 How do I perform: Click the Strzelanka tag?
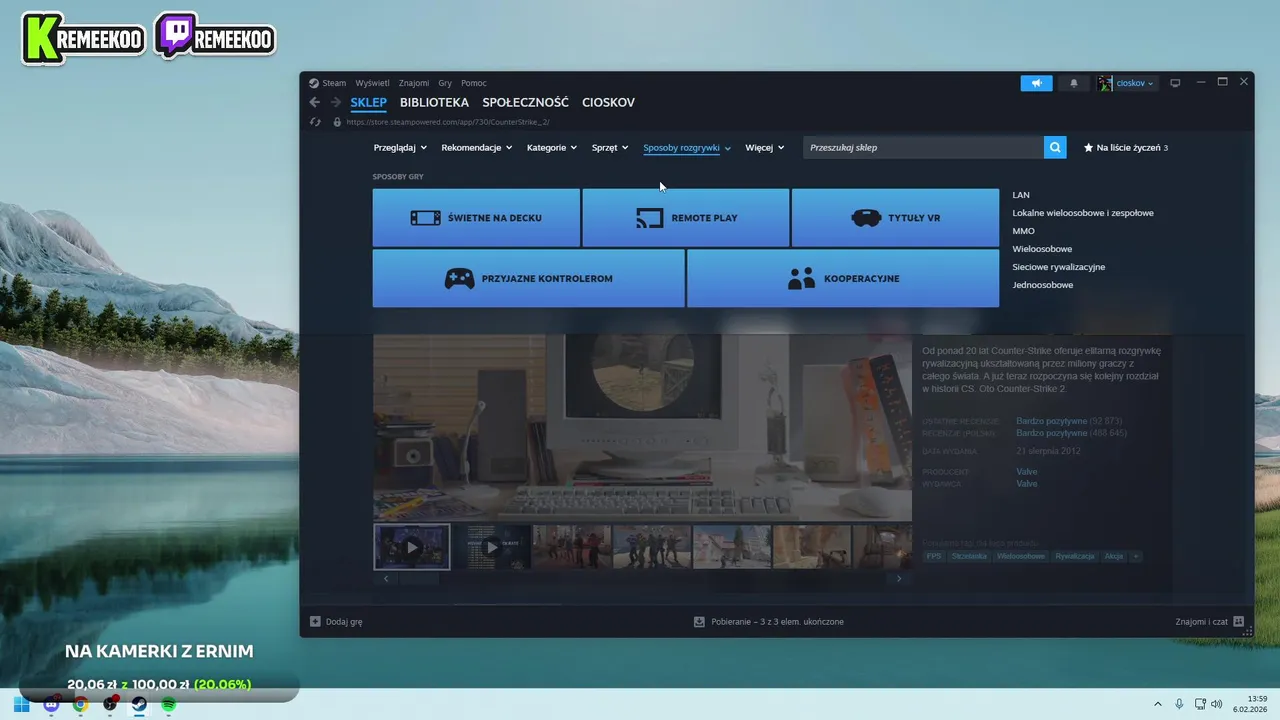tap(970, 556)
